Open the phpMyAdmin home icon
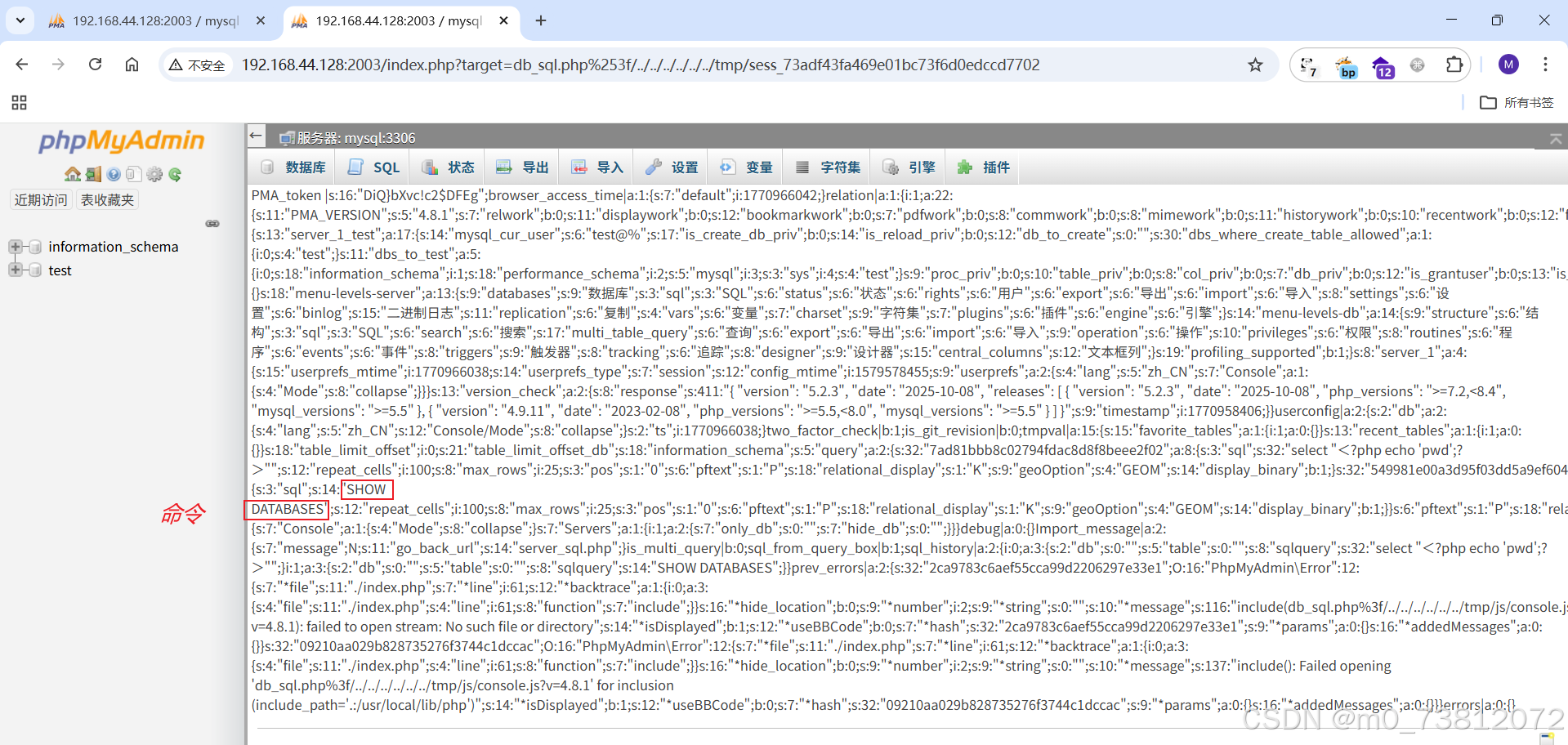Image resolution: width=1568 pixels, height=745 pixels. (73, 174)
